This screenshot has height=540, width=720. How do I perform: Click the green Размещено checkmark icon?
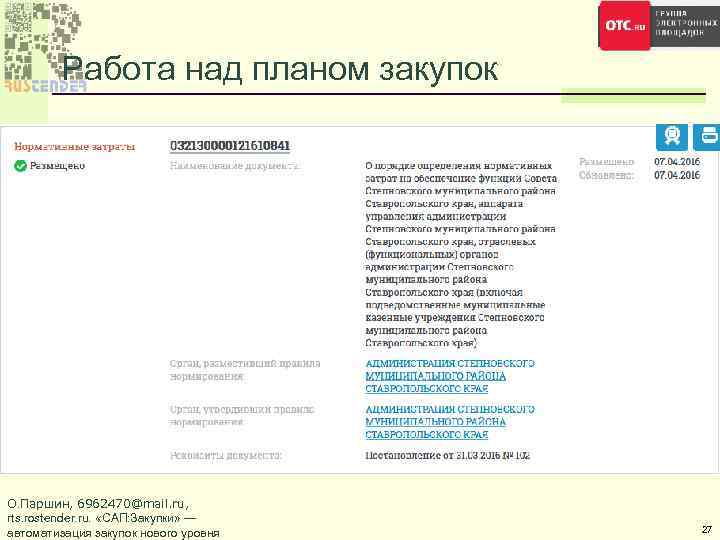tap(20, 166)
